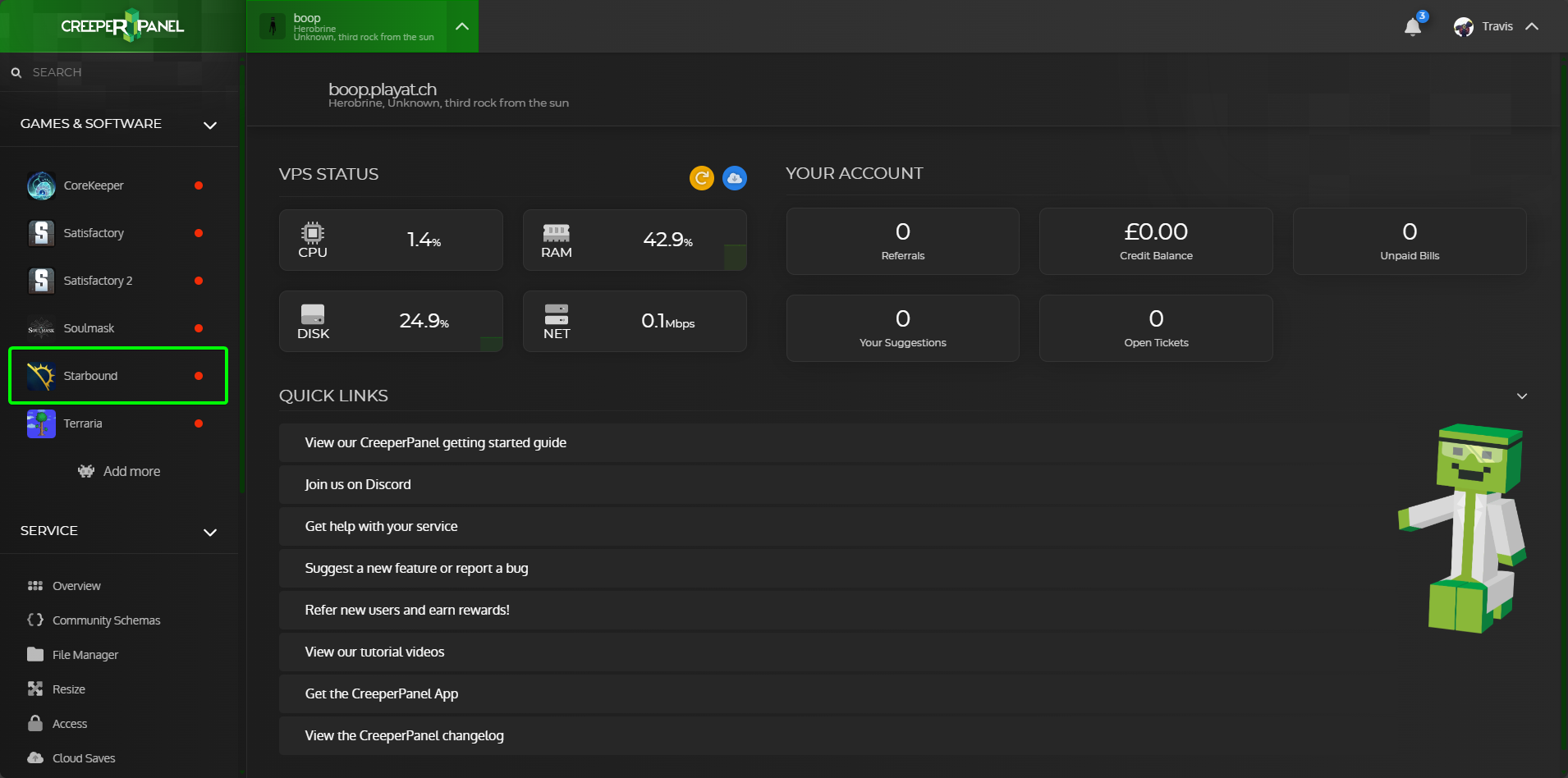Open the Referrals account card
Screen dimensions: 1568x778
click(902, 241)
